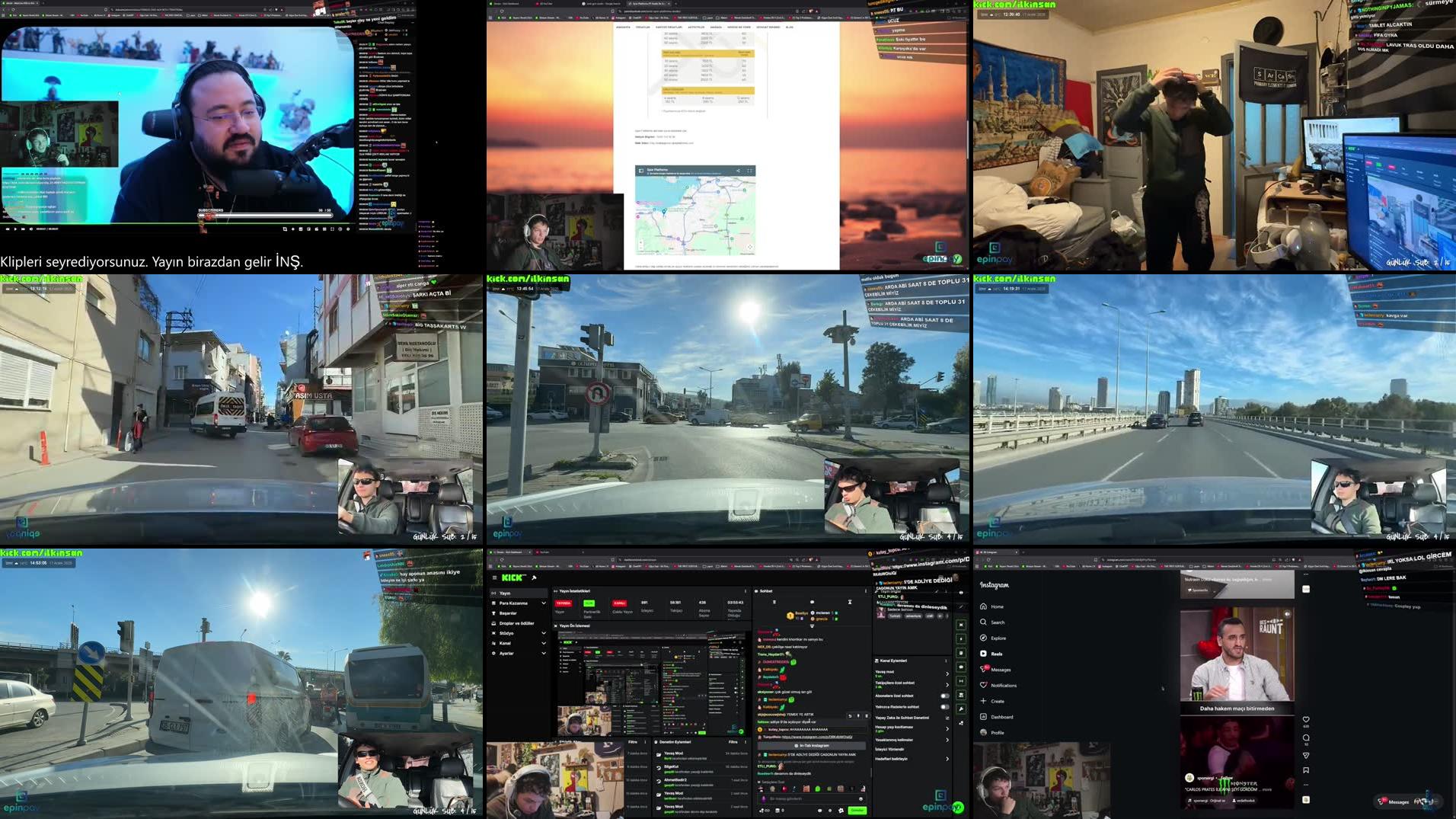Select Para Kazanma in the Kick menu
The width and height of the screenshot is (1456, 819).
(x=512, y=603)
